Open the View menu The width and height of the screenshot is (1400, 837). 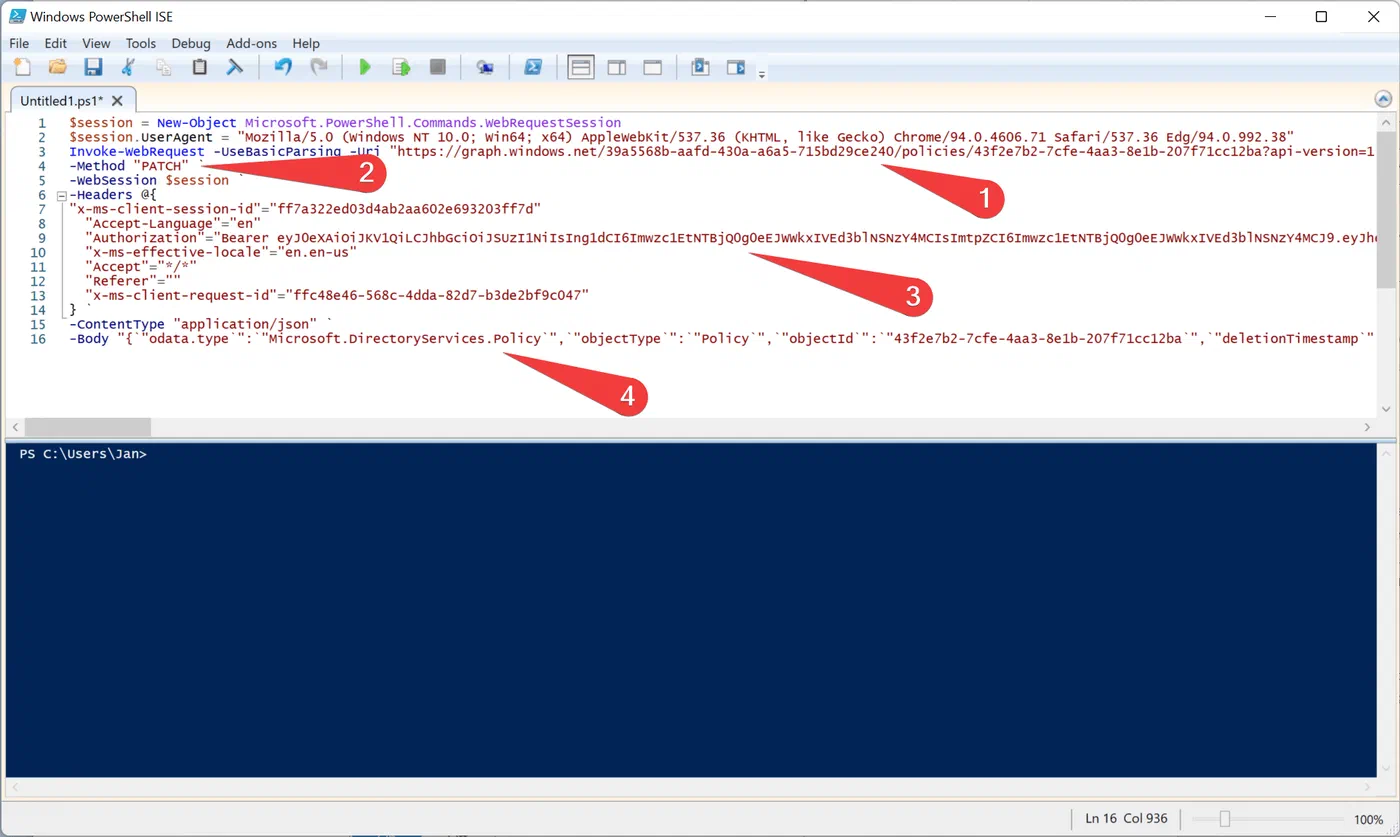[96, 43]
